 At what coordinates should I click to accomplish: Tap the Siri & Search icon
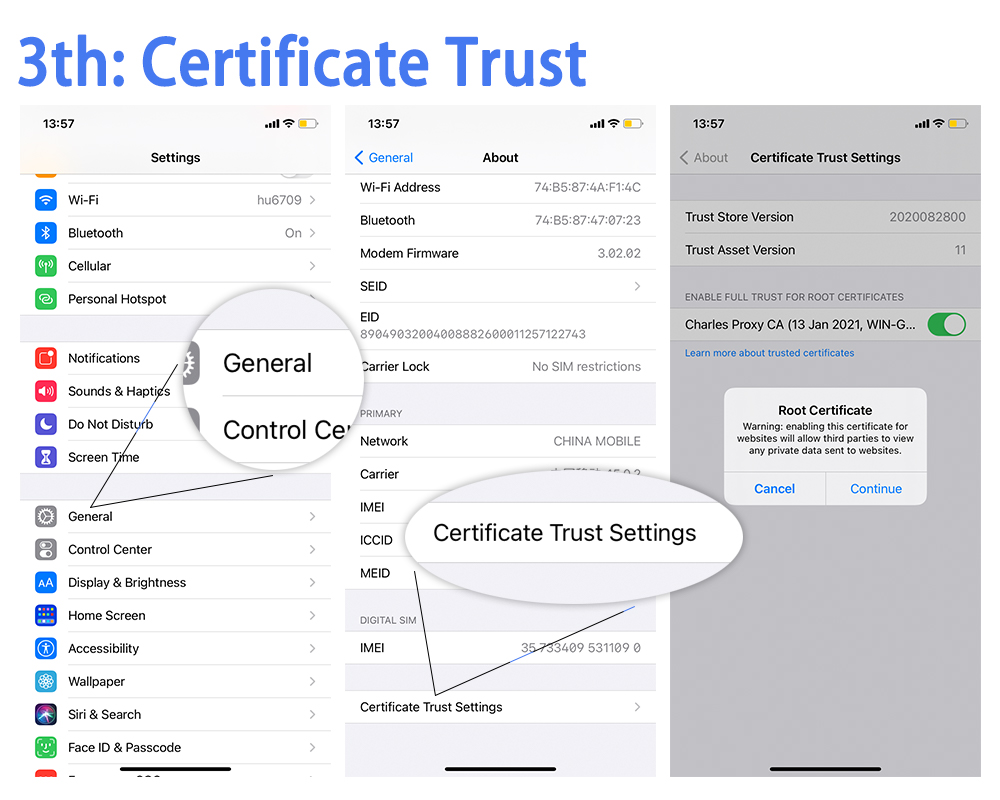point(46,715)
